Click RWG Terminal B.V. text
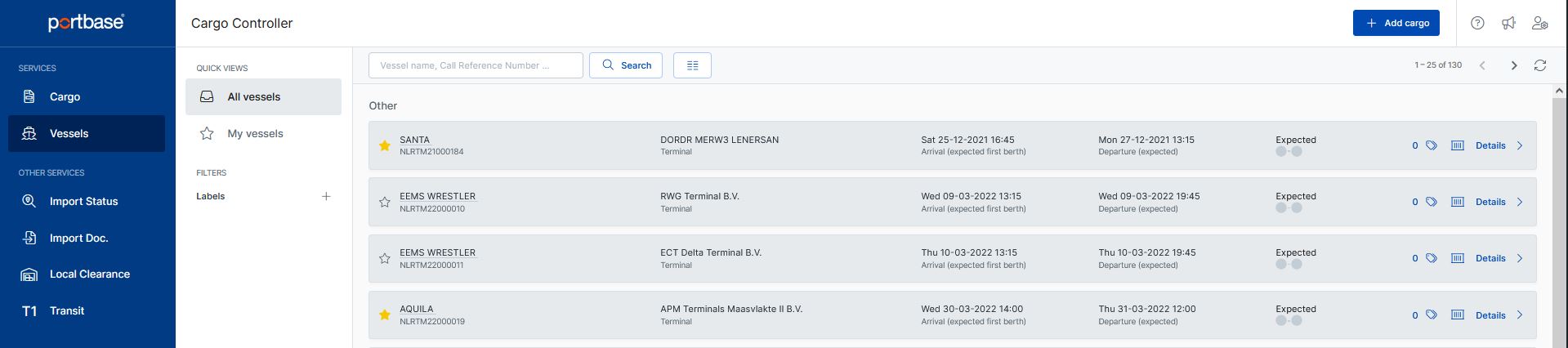 699,196
